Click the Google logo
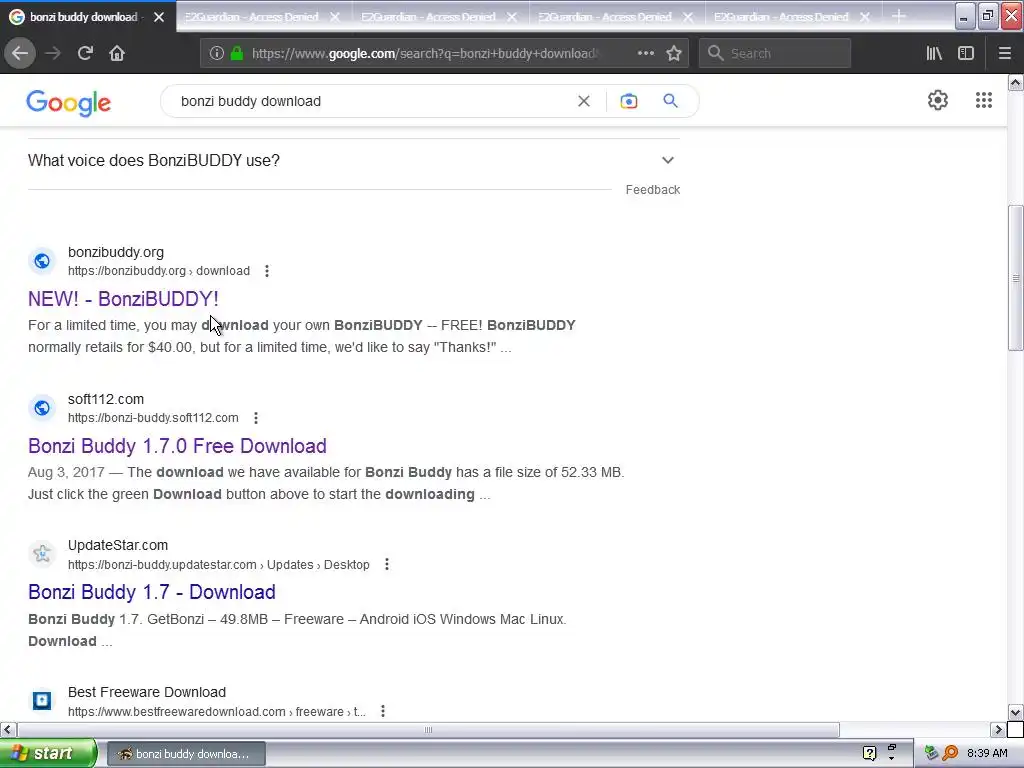Image resolution: width=1024 pixels, height=768 pixels. (69, 103)
